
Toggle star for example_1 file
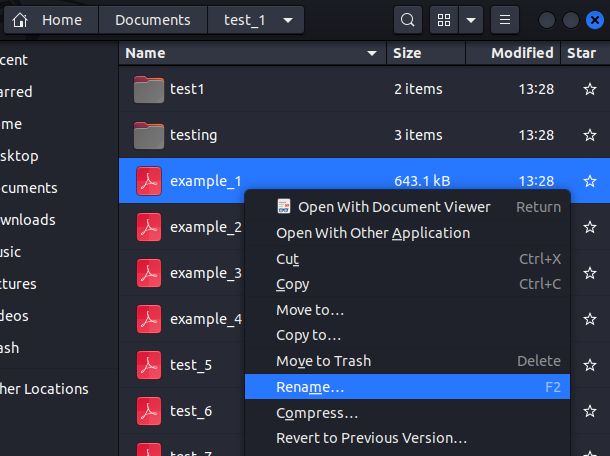[589, 181]
